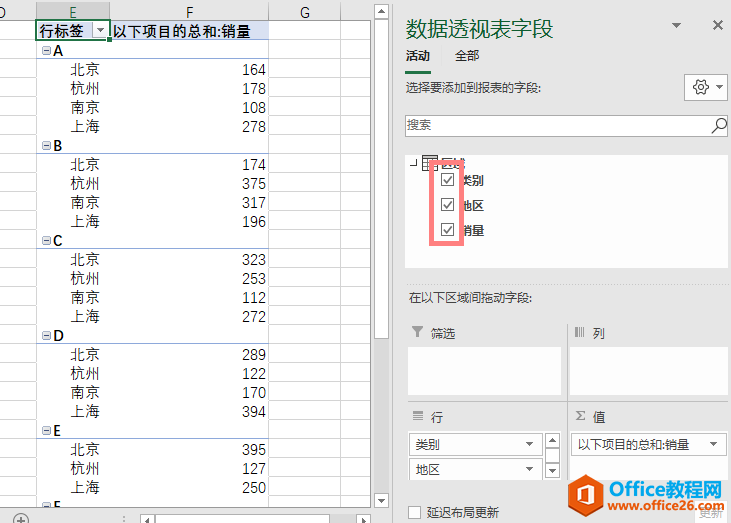Click empty 筛选 drop area box

(x=484, y=371)
